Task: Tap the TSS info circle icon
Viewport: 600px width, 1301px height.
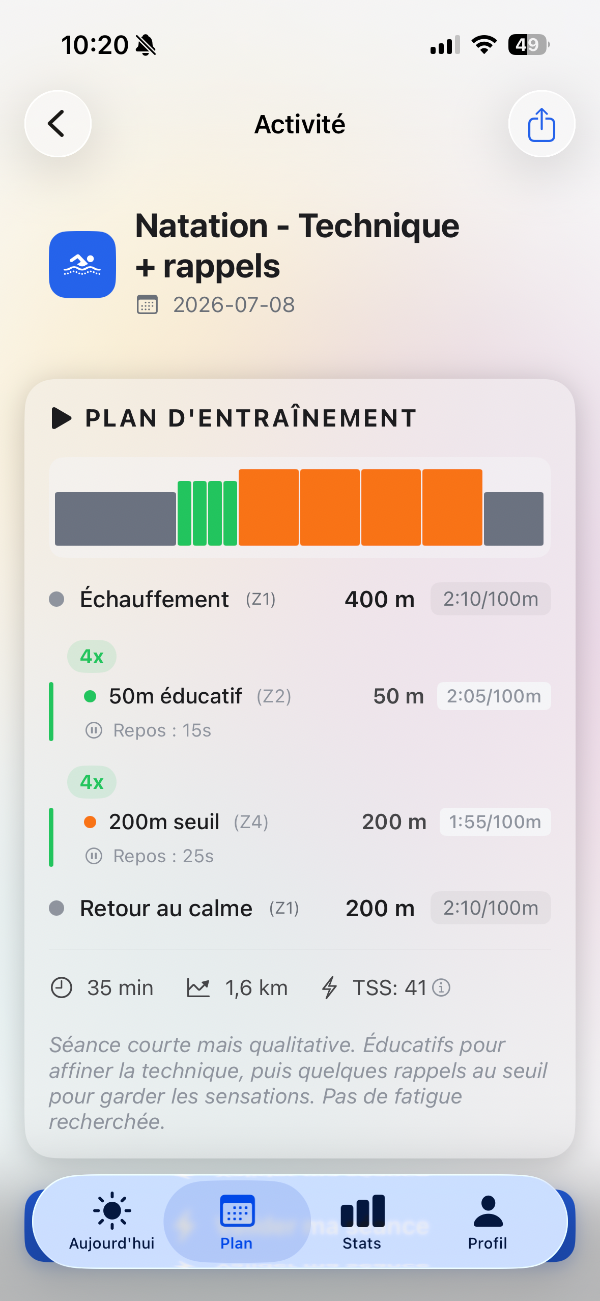Action: click(441, 988)
